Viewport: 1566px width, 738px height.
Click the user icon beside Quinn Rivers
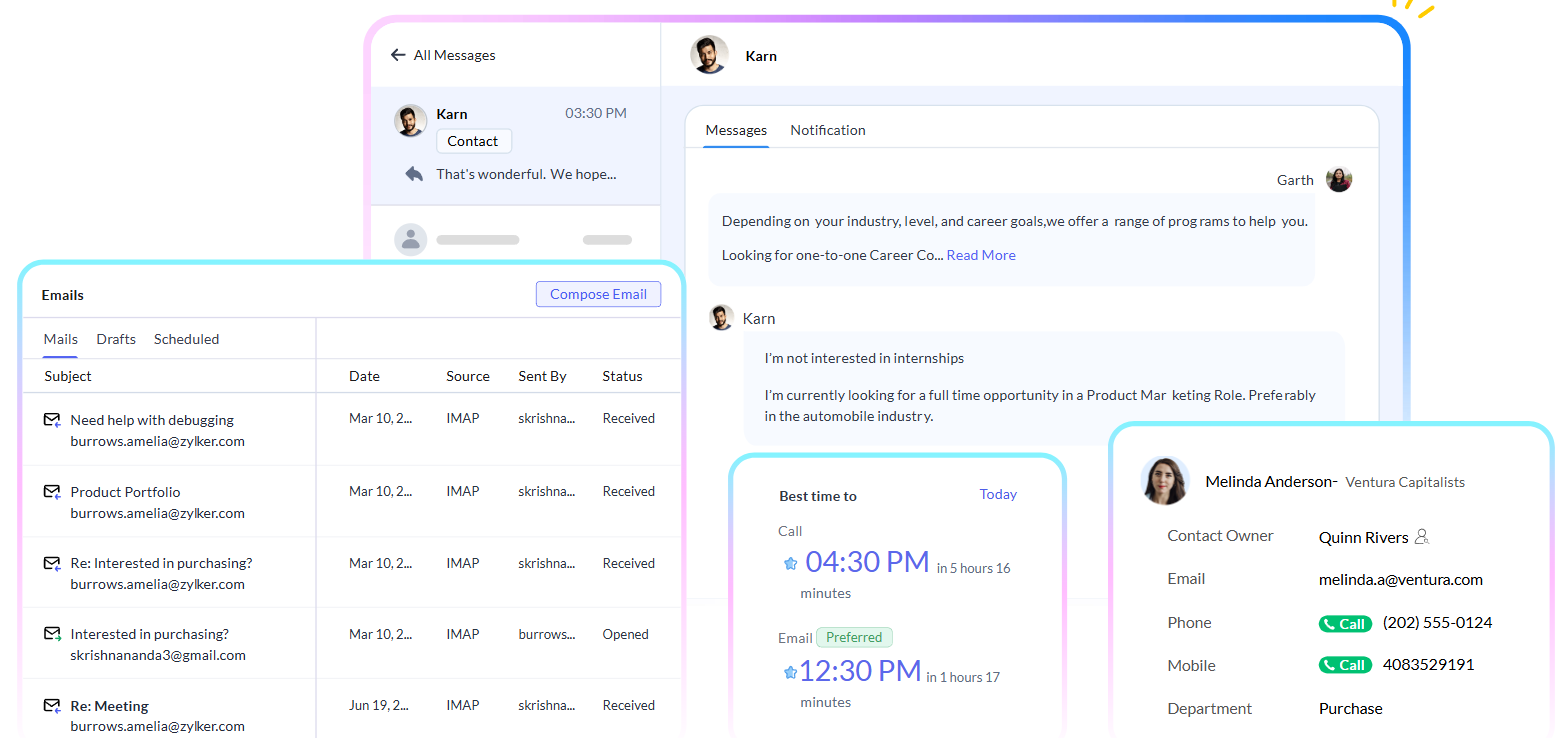(1422, 537)
